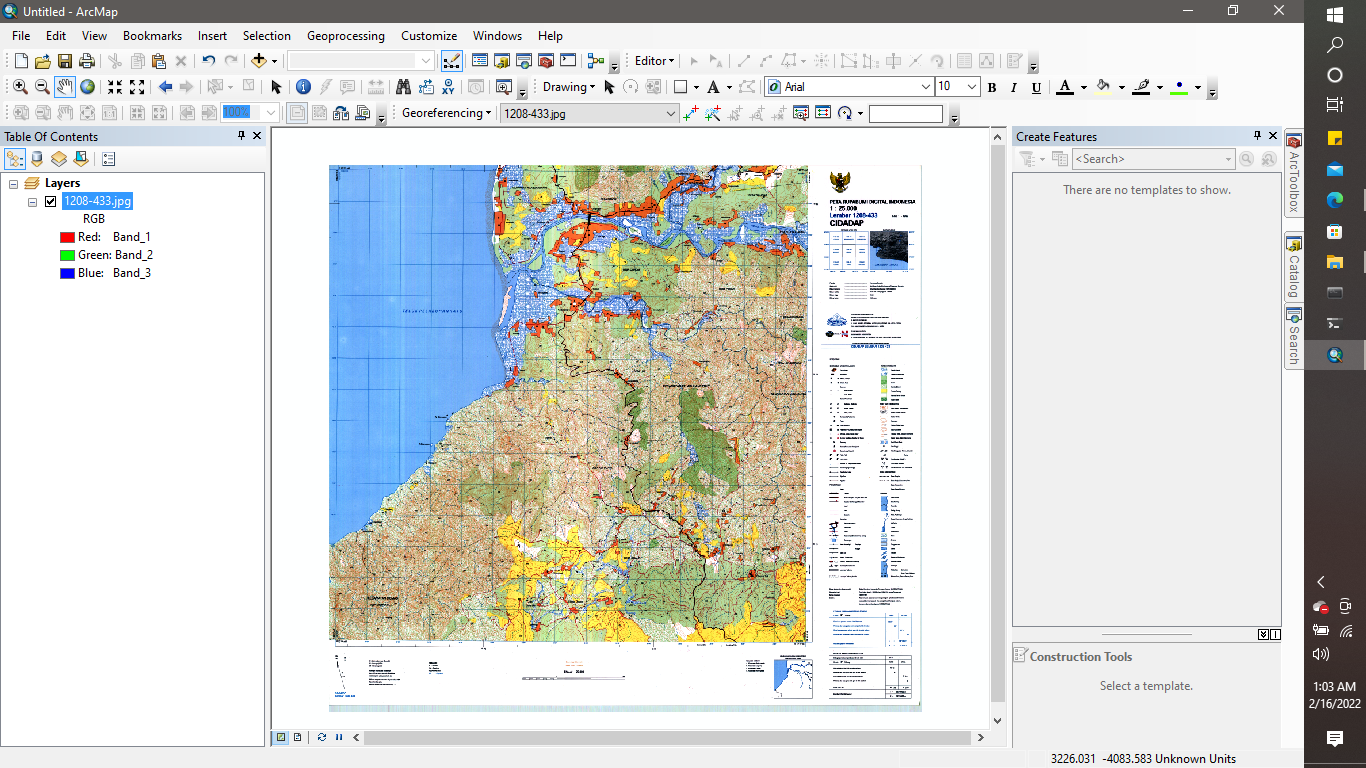The height and width of the screenshot is (768, 1366).
Task: Launch the Go To XY tool
Action: pos(448,88)
